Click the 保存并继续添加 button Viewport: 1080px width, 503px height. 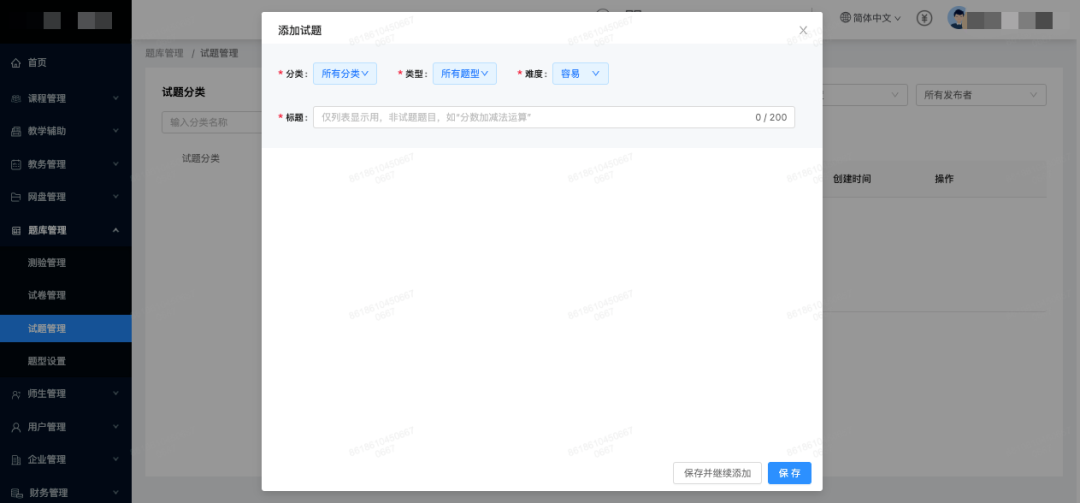(718, 473)
